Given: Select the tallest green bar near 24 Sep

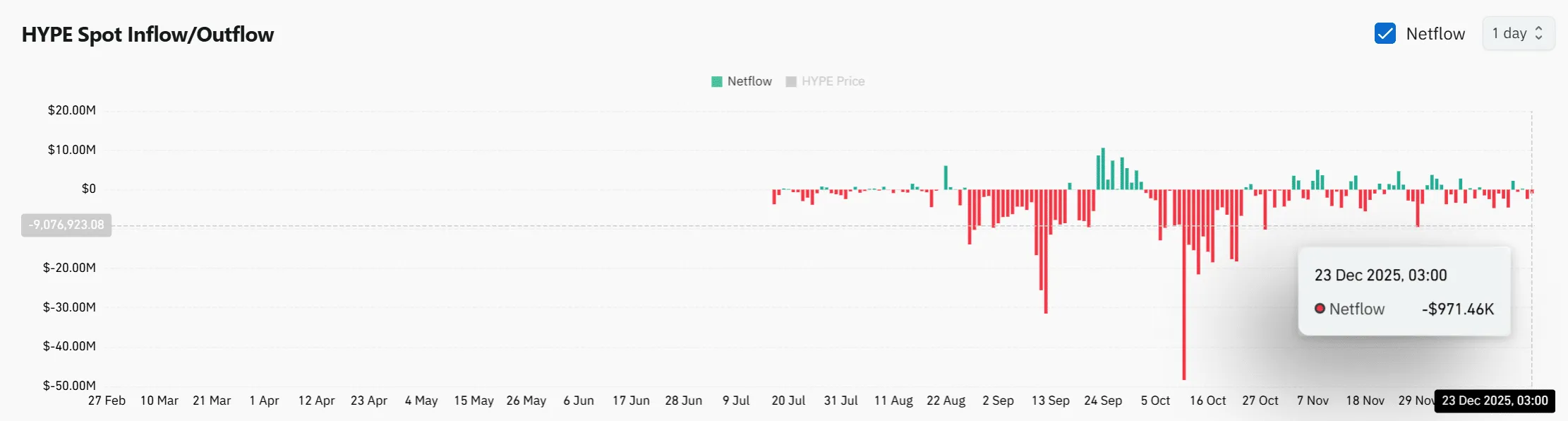Looking at the screenshot, I should click(x=1102, y=170).
